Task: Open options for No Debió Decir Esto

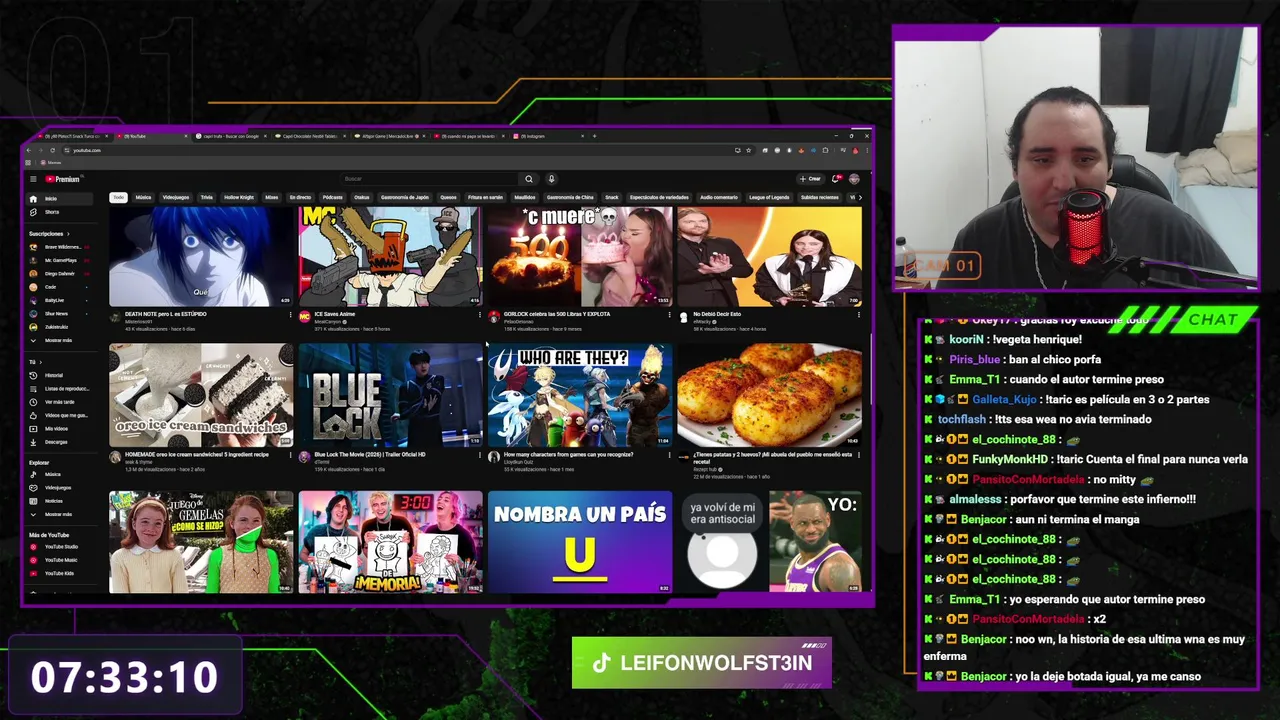Action: point(859,315)
